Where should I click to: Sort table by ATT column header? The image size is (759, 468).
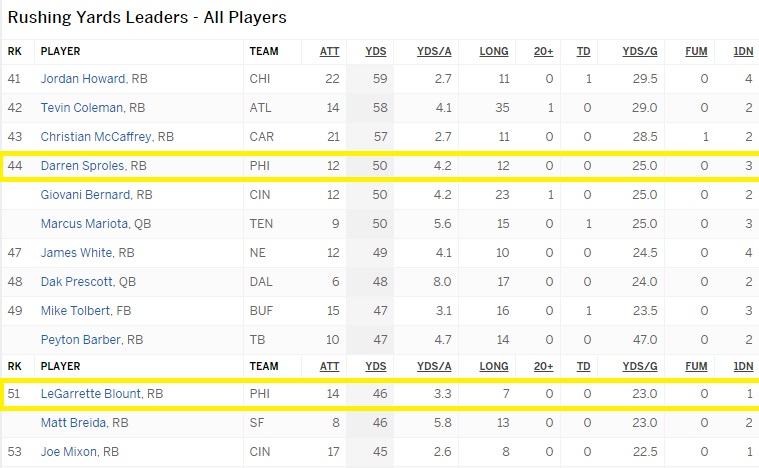[x=329, y=51]
